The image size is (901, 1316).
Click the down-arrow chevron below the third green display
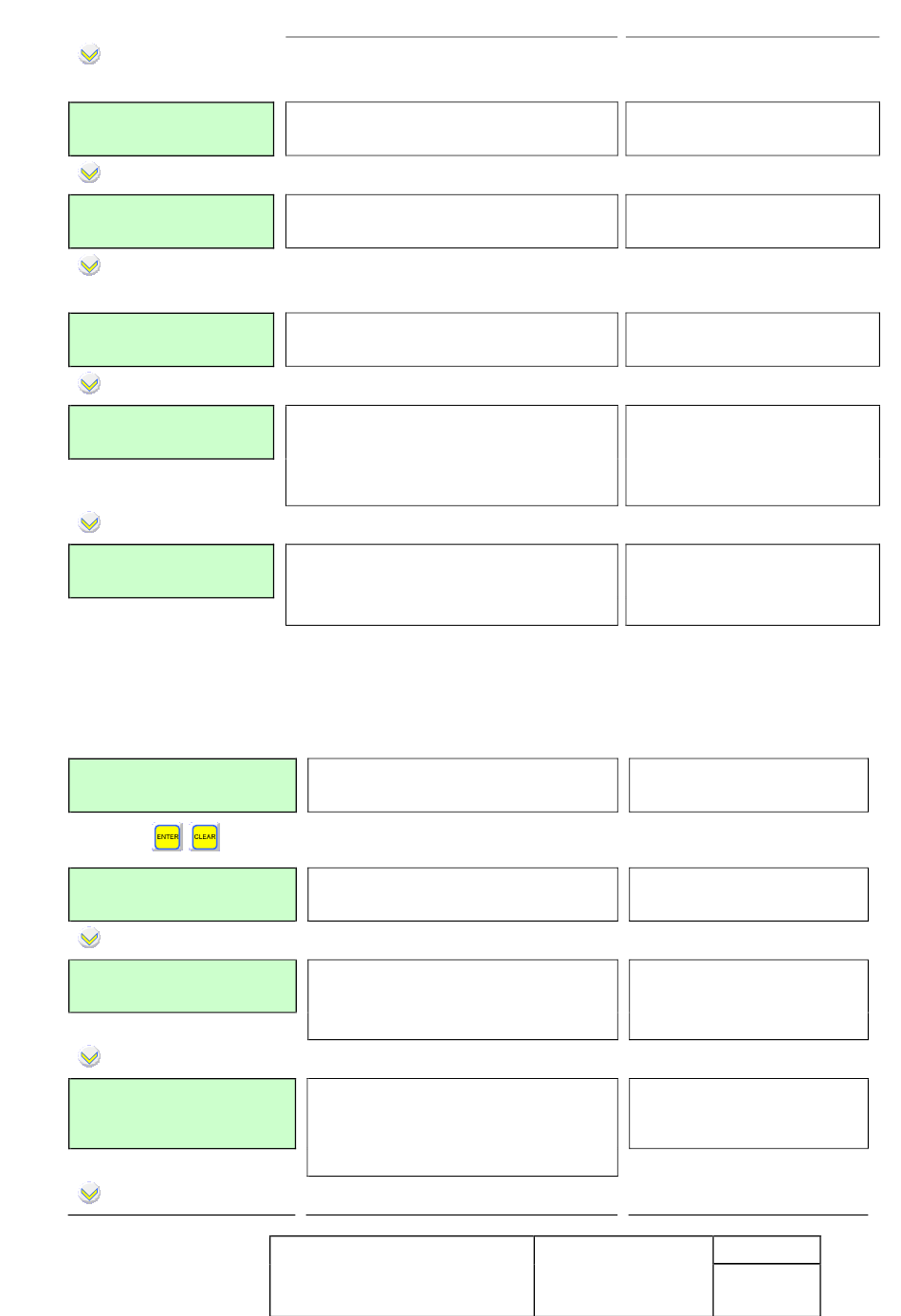[89, 384]
